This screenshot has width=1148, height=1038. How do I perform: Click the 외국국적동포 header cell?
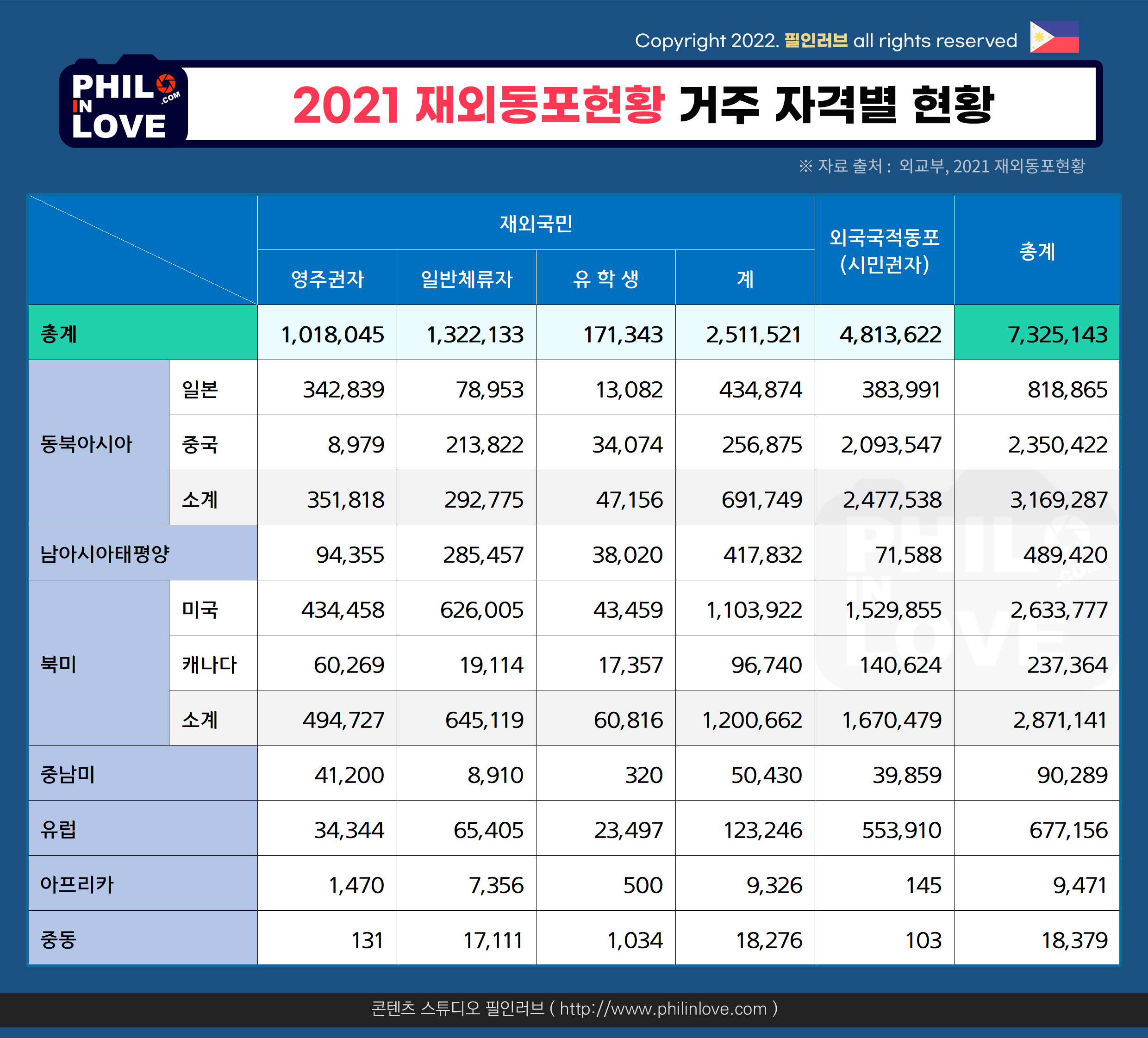pyautogui.click(x=884, y=250)
